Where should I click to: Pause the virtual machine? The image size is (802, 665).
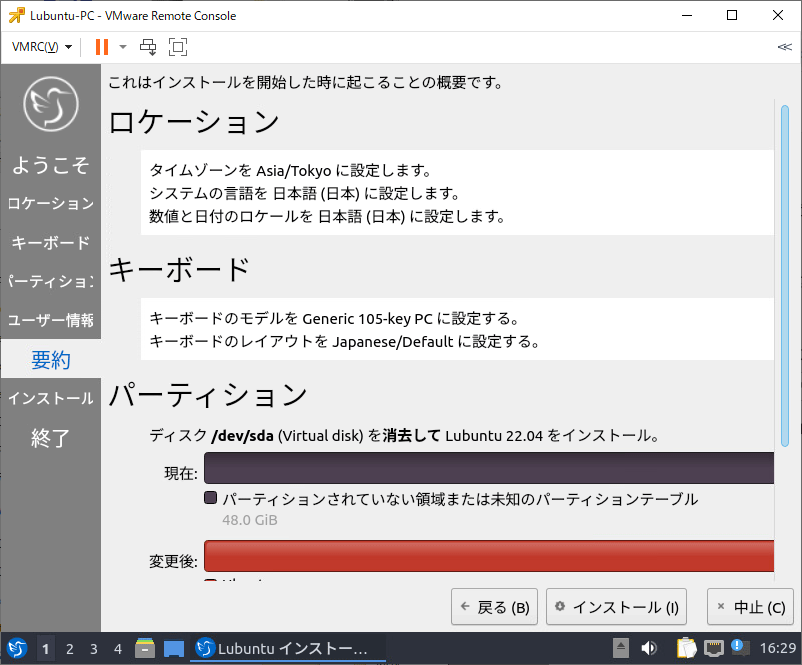pyautogui.click(x=102, y=47)
